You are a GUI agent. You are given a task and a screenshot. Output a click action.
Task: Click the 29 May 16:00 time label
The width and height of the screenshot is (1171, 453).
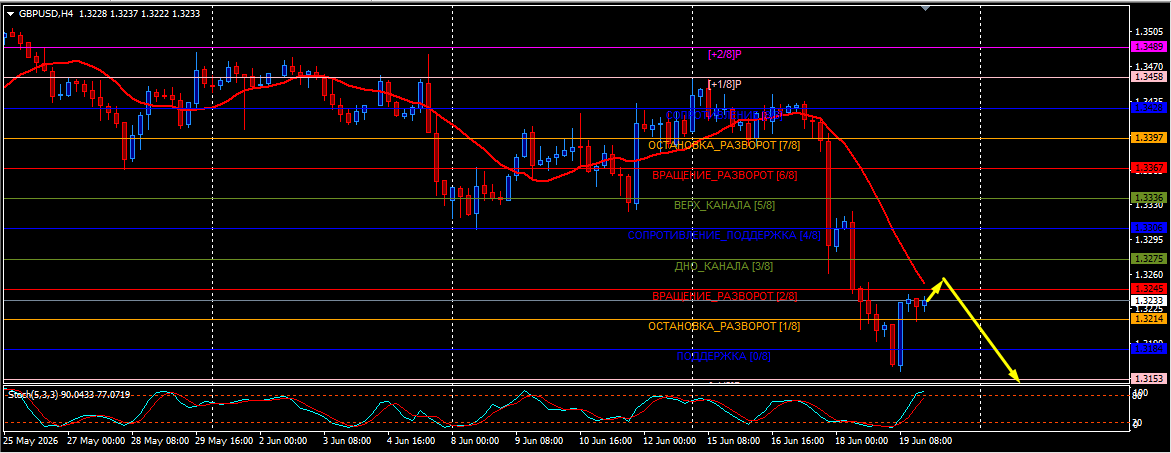(224, 441)
